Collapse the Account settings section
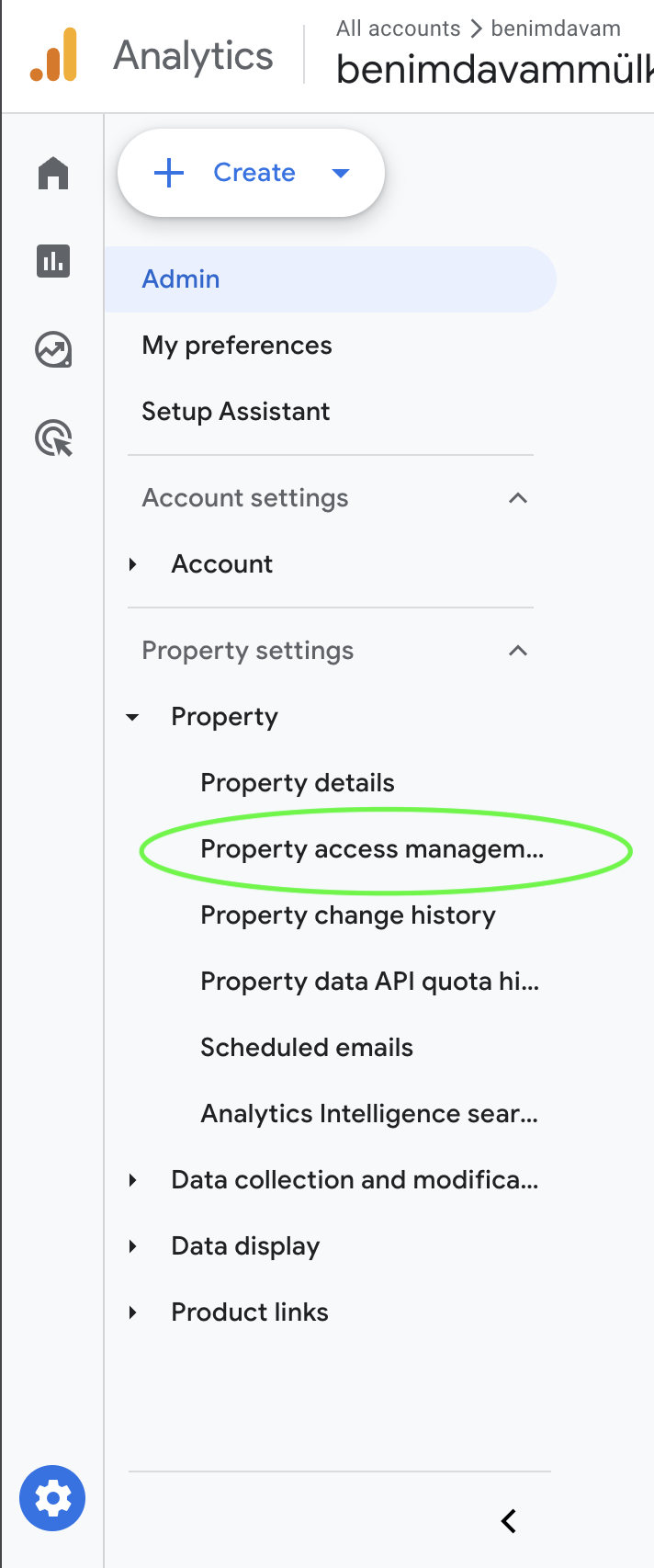The image size is (654, 1568). [518, 498]
